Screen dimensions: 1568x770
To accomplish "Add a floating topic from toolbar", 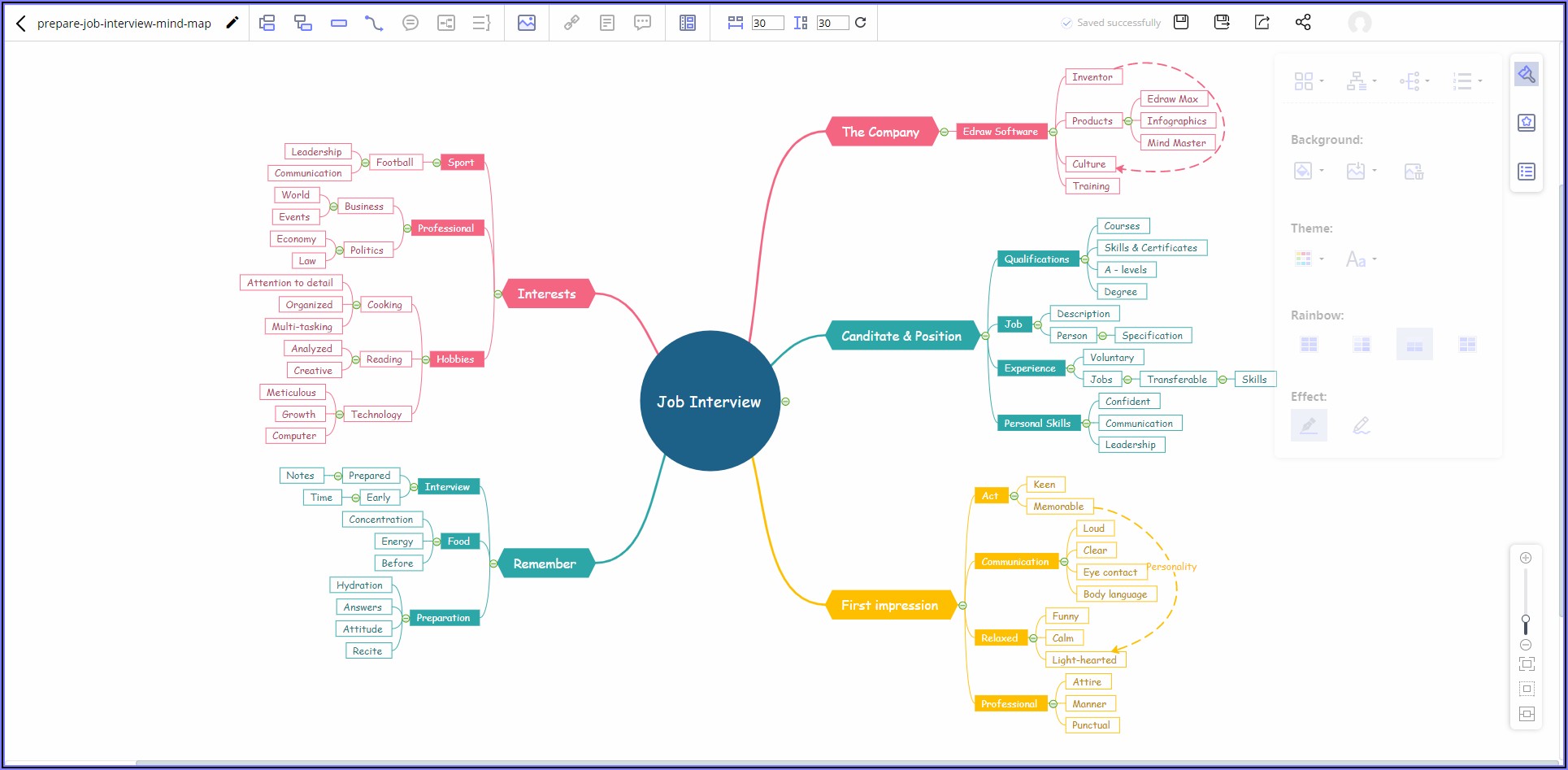I will coord(339,23).
